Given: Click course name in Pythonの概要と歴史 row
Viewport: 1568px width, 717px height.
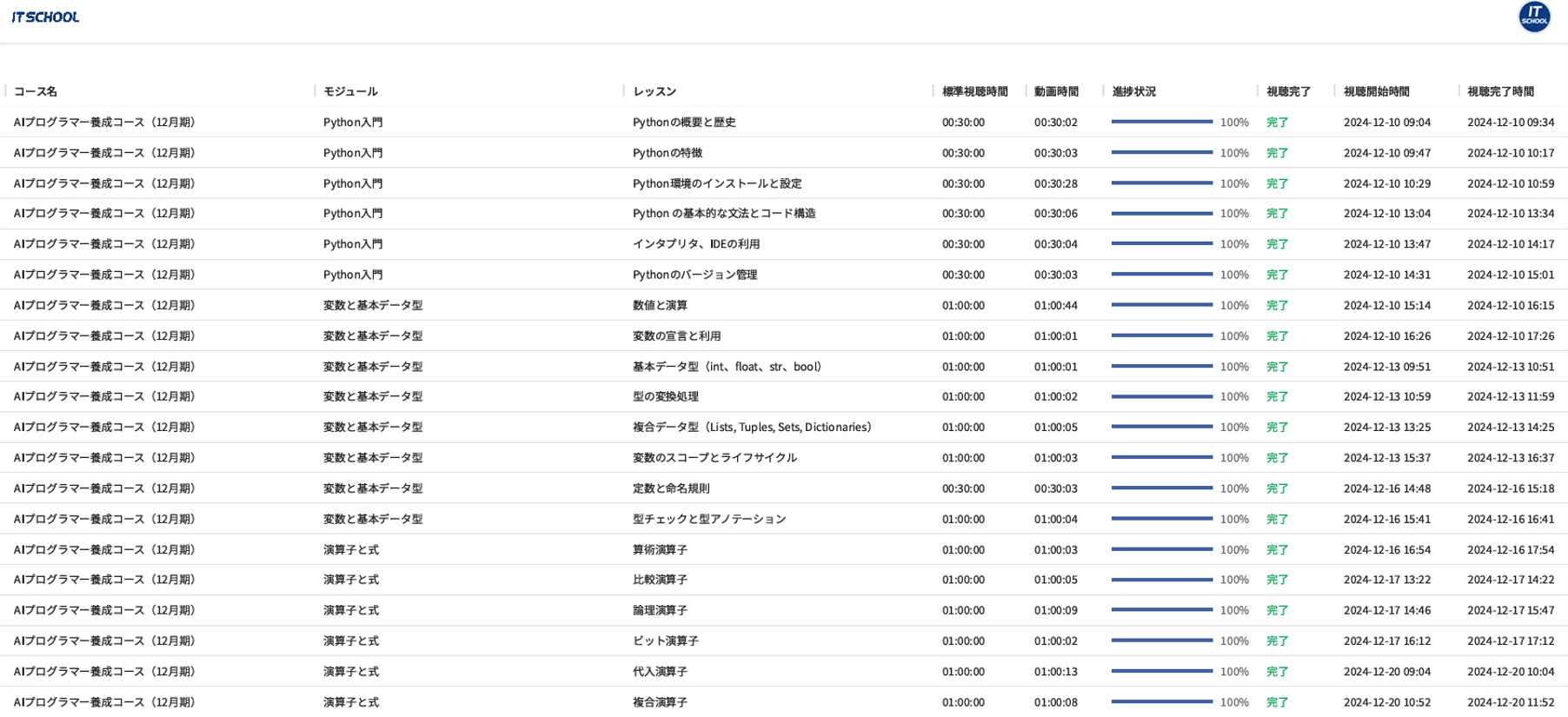Looking at the screenshot, I should tap(107, 123).
